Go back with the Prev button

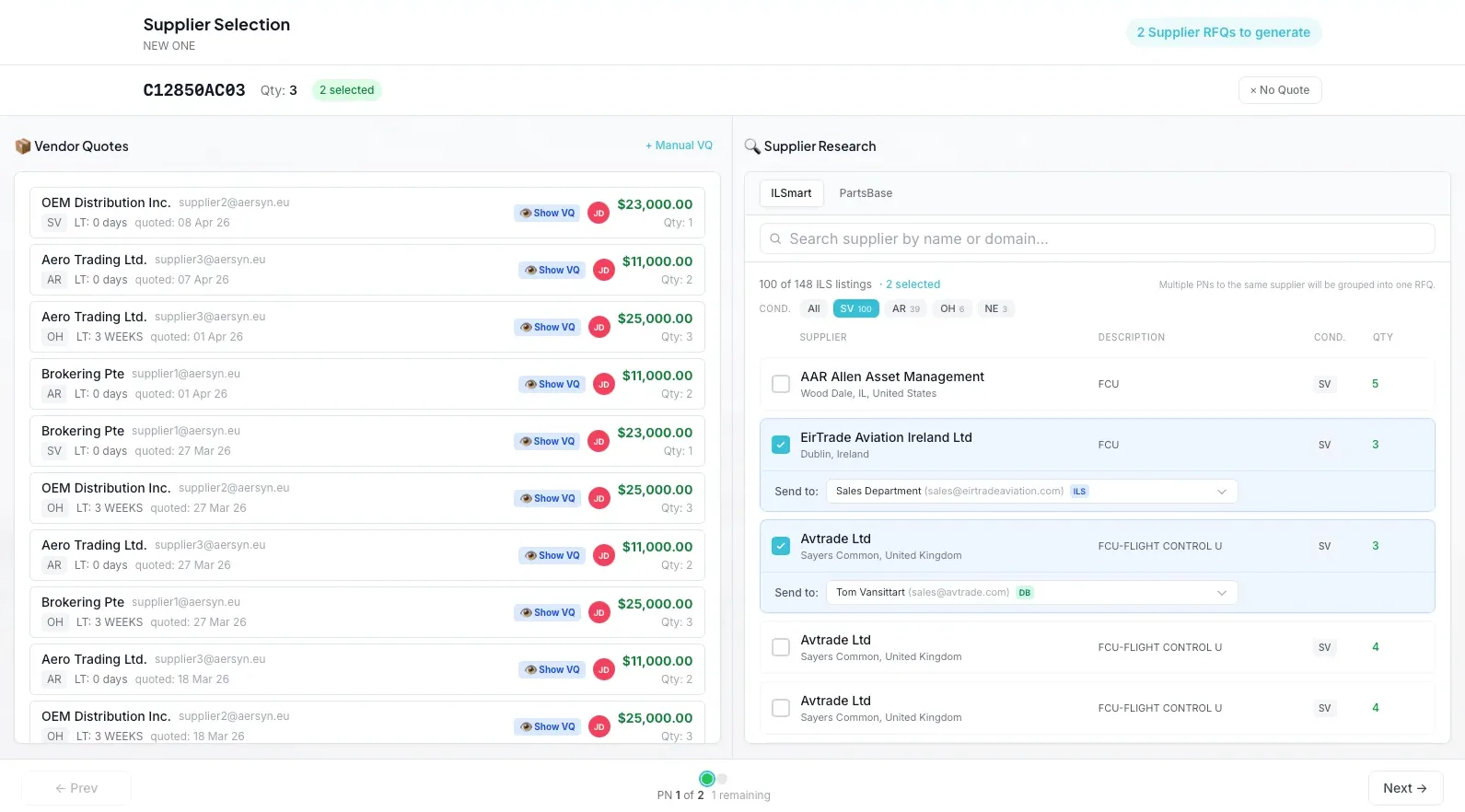pyautogui.click(x=76, y=788)
